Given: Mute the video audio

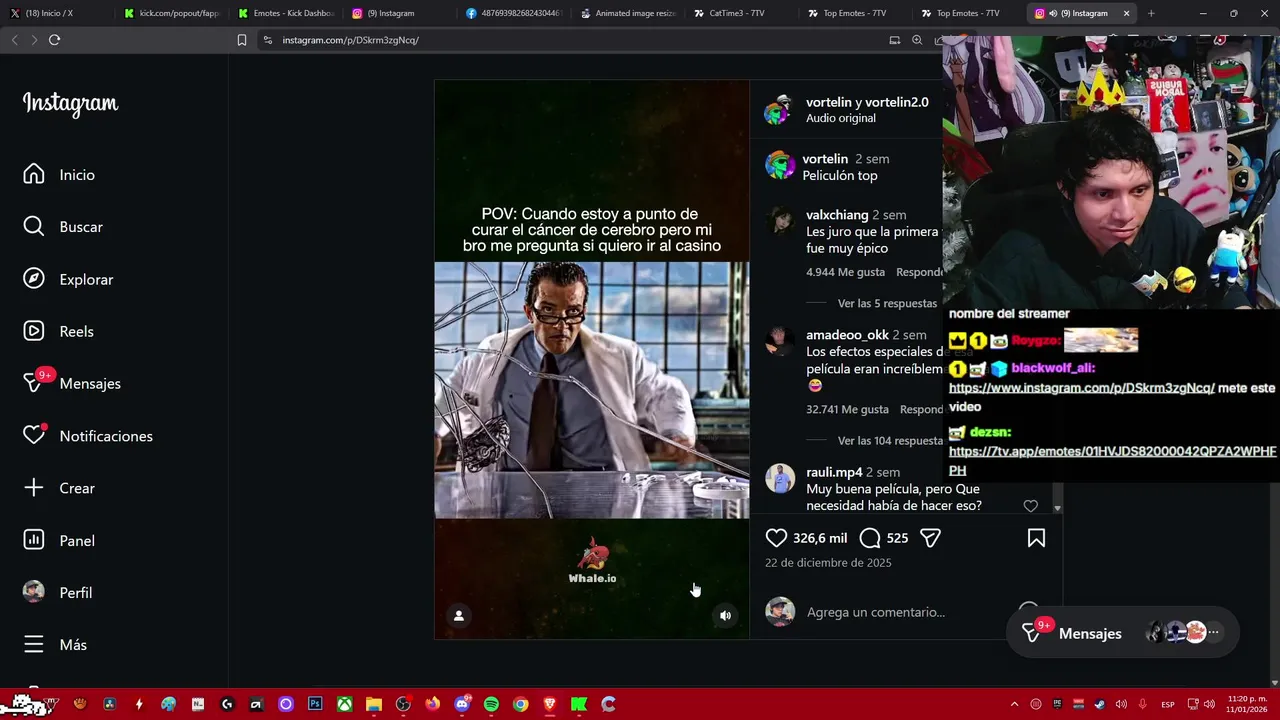Looking at the screenshot, I should pyautogui.click(x=726, y=616).
